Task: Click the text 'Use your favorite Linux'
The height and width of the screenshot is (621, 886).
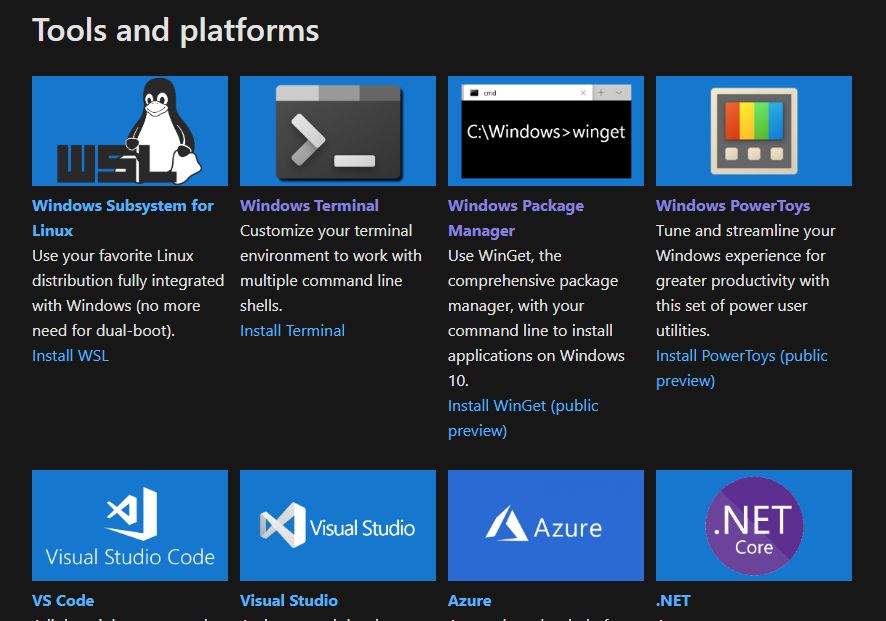Action: (113, 255)
